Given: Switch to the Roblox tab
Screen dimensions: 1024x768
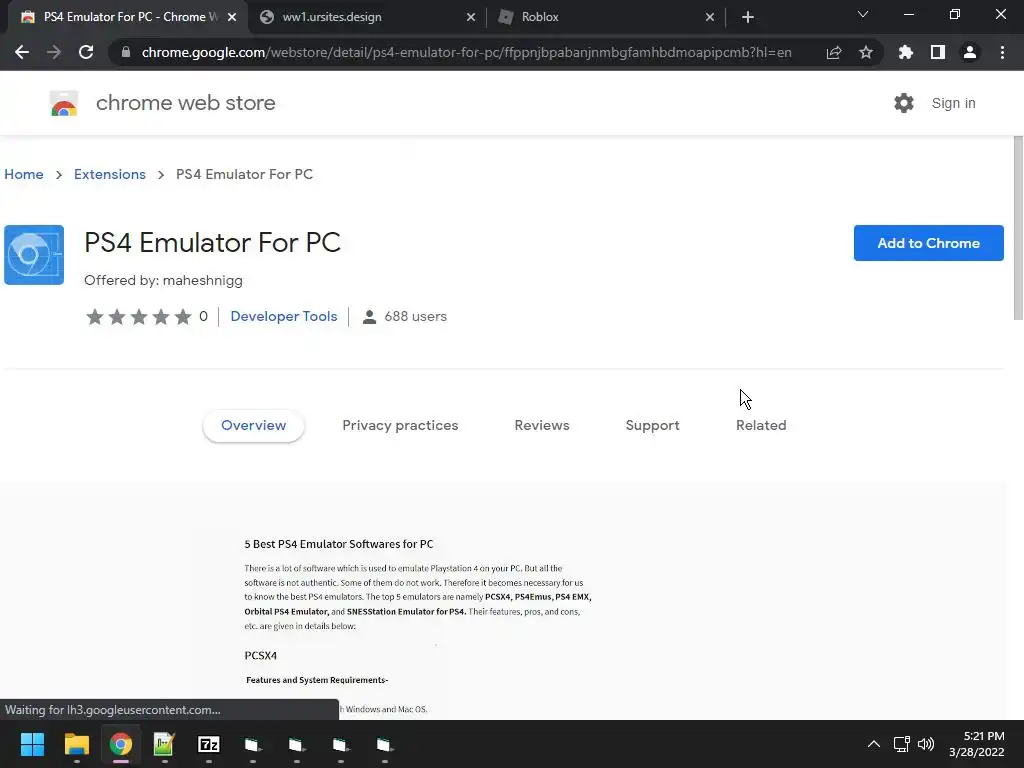Looking at the screenshot, I should click(606, 17).
